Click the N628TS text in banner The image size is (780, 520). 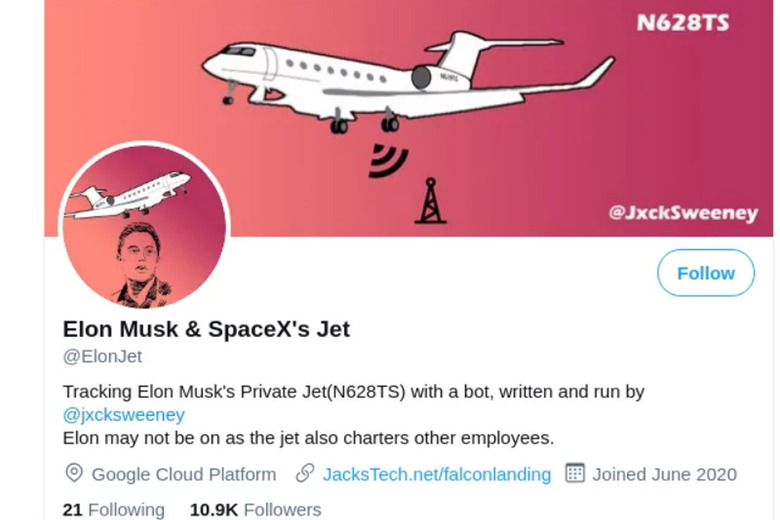(x=682, y=22)
